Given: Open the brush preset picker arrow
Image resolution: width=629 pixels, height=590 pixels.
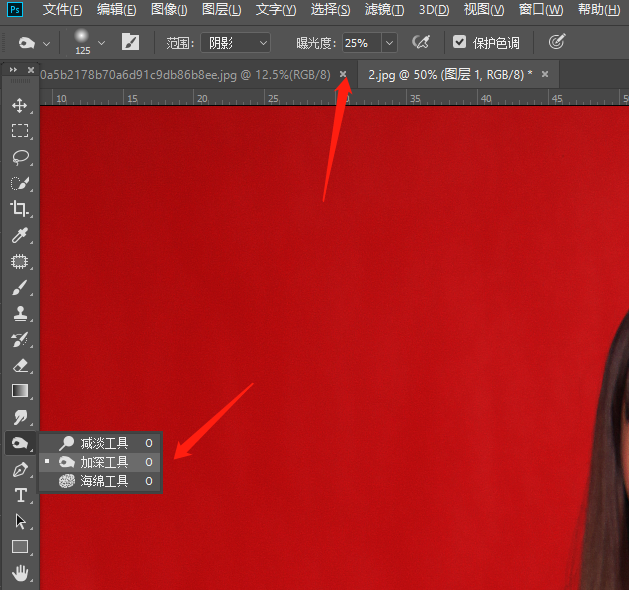Looking at the screenshot, I should coord(101,43).
